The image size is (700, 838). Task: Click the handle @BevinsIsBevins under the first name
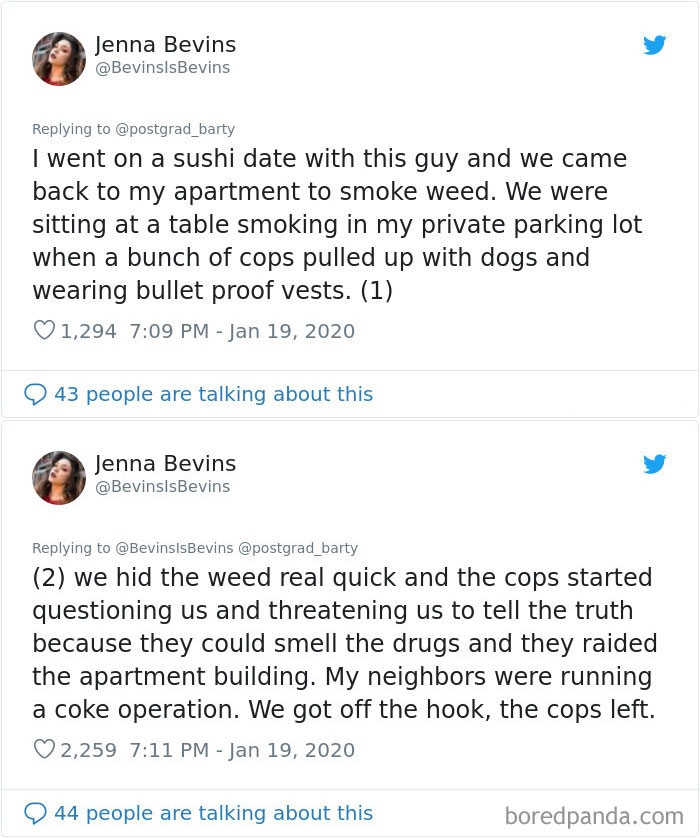[164, 68]
